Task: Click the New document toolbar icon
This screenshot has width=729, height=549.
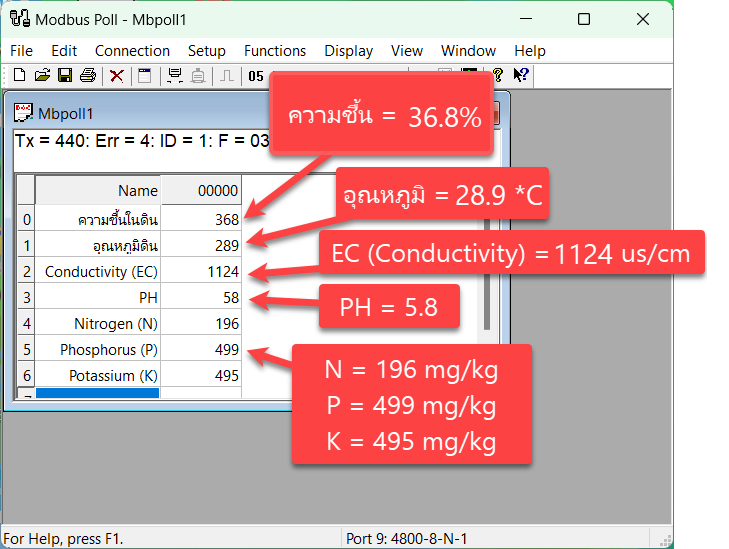Action: (x=20, y=75)
